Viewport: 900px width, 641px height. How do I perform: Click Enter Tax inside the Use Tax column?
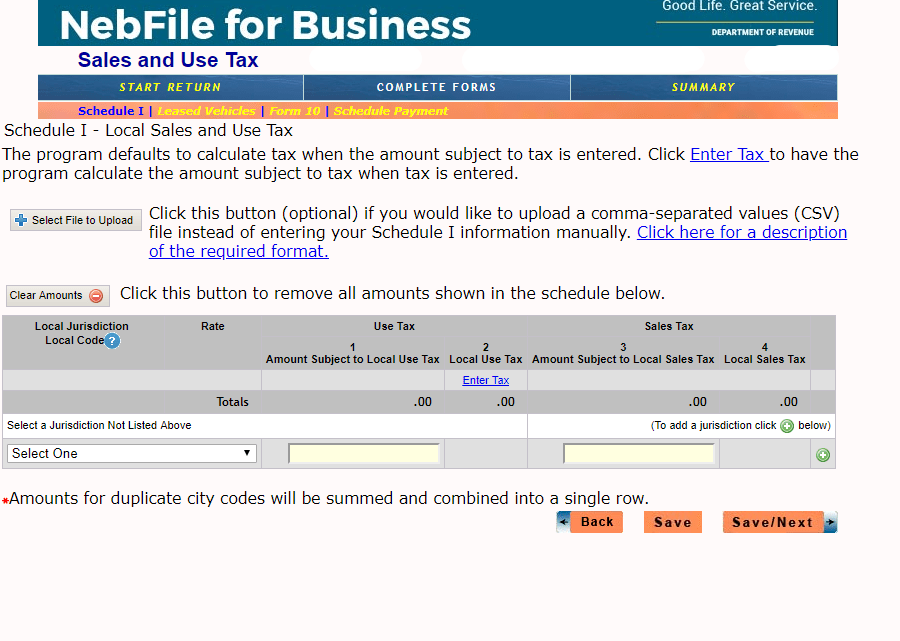click(485, 380)
